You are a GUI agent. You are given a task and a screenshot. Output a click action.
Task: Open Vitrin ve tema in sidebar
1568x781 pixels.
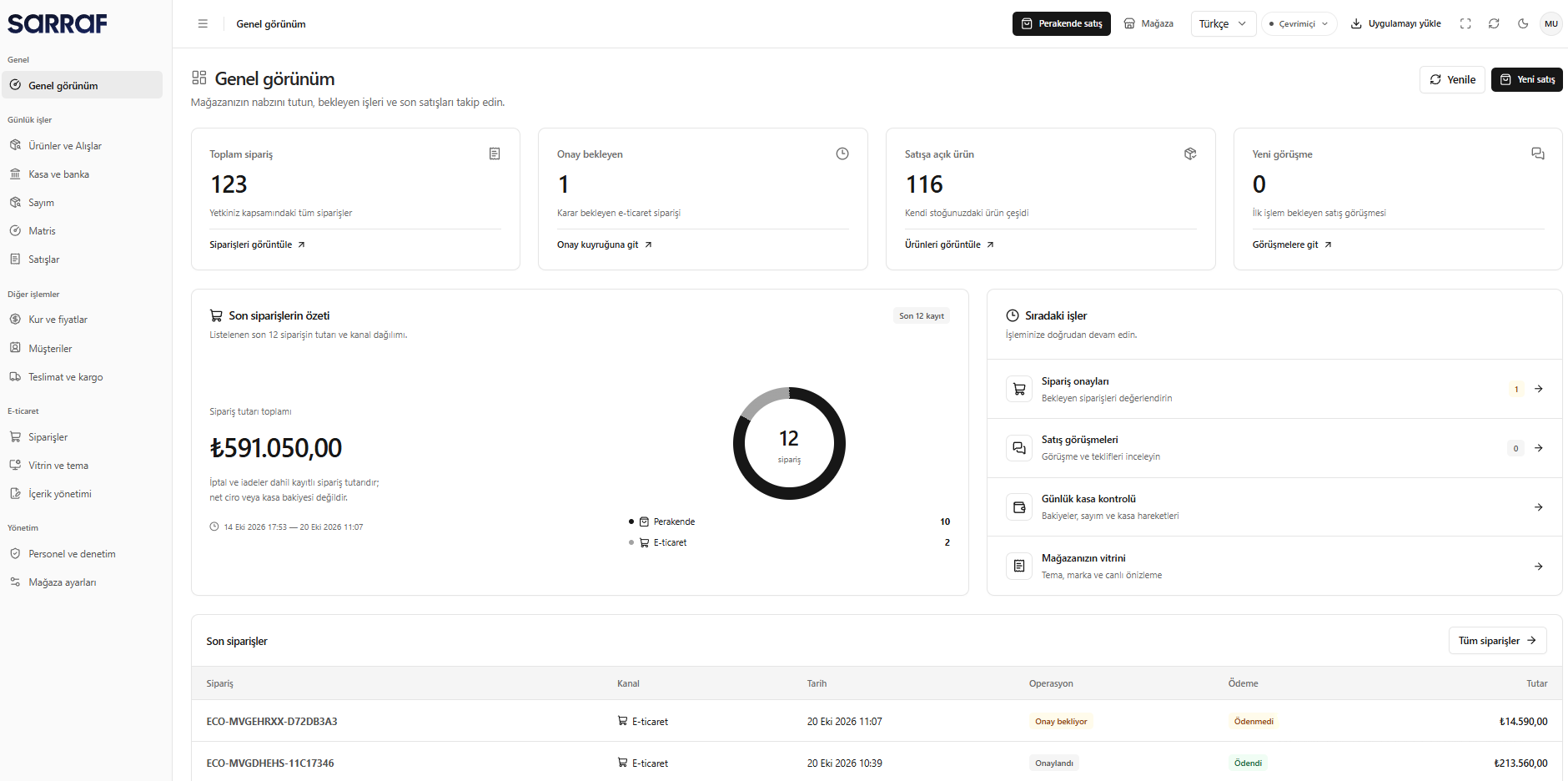point(83,465)
